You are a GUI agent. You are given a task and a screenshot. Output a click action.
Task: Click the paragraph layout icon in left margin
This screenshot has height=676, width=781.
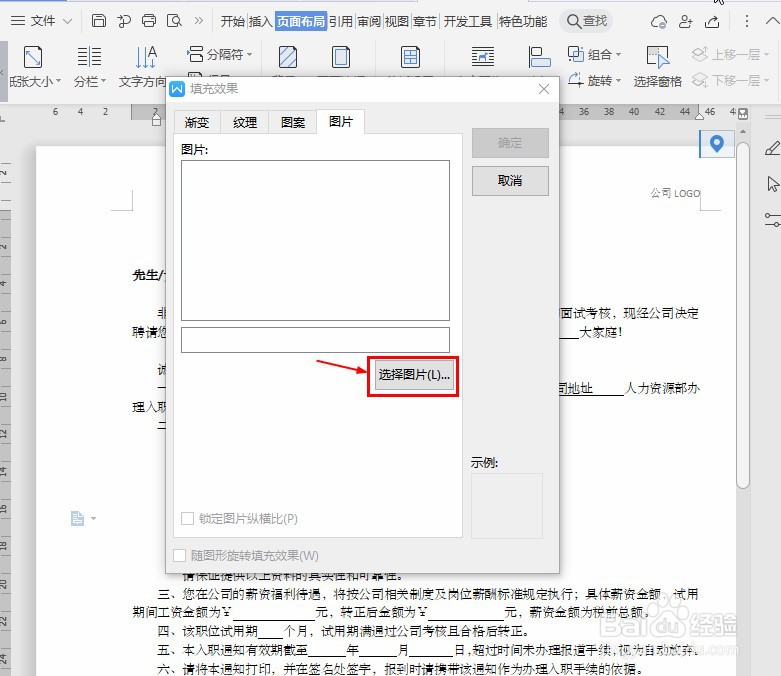click(x=78, y=519)
